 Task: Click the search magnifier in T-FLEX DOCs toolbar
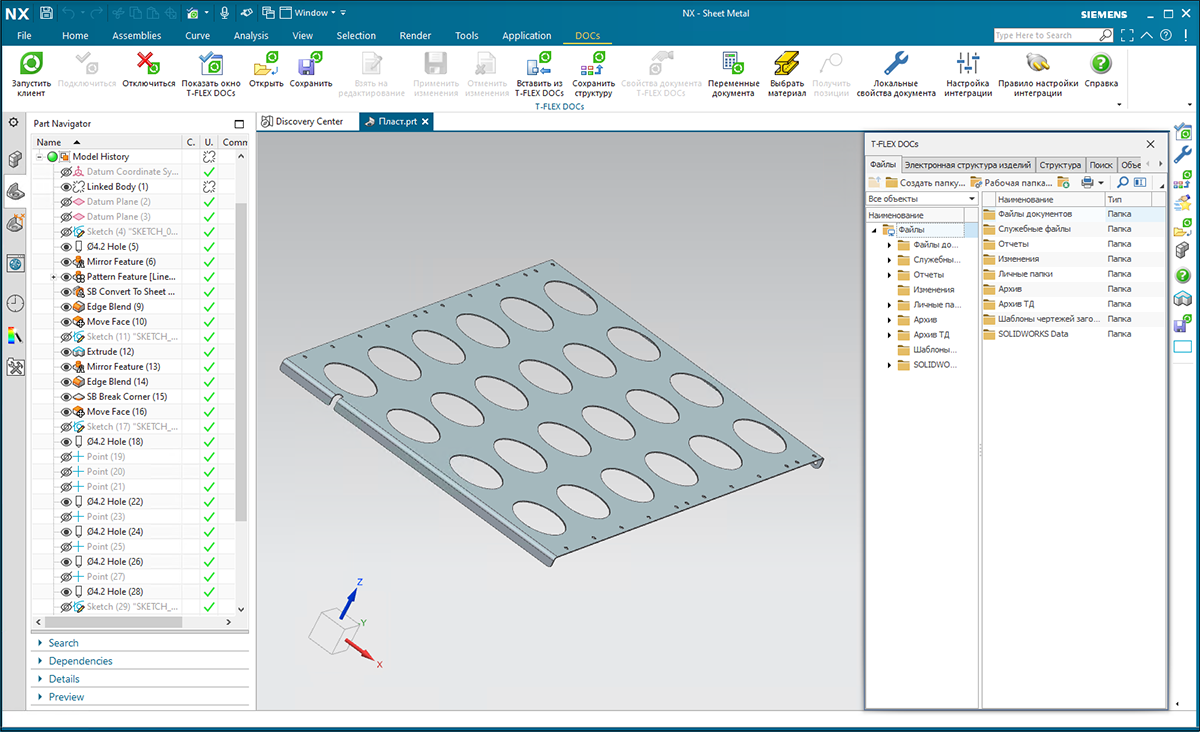pos(1123,183)
